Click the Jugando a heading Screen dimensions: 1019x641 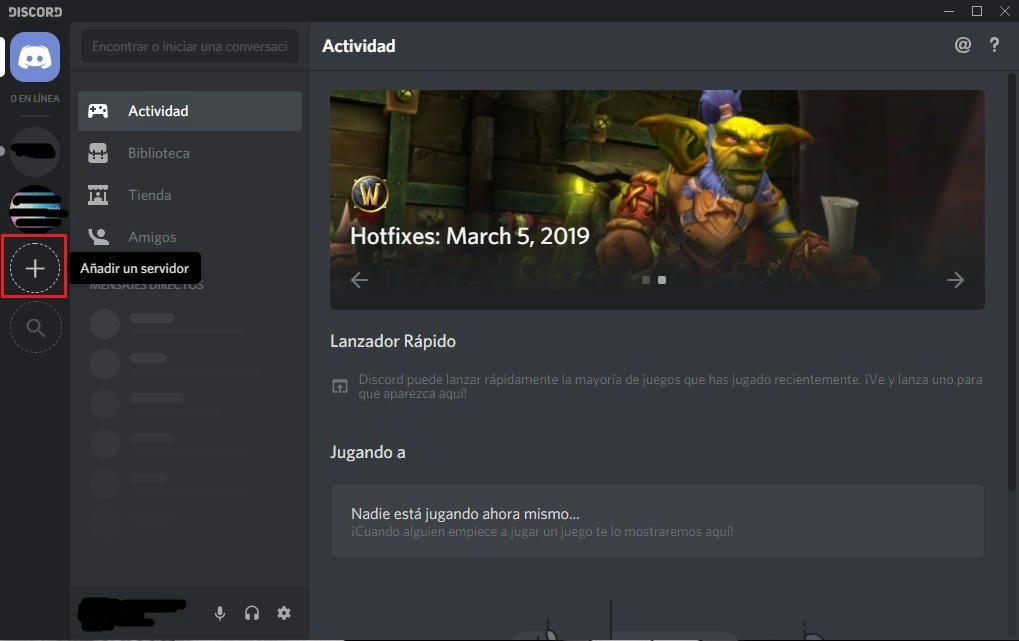[367, 452]
